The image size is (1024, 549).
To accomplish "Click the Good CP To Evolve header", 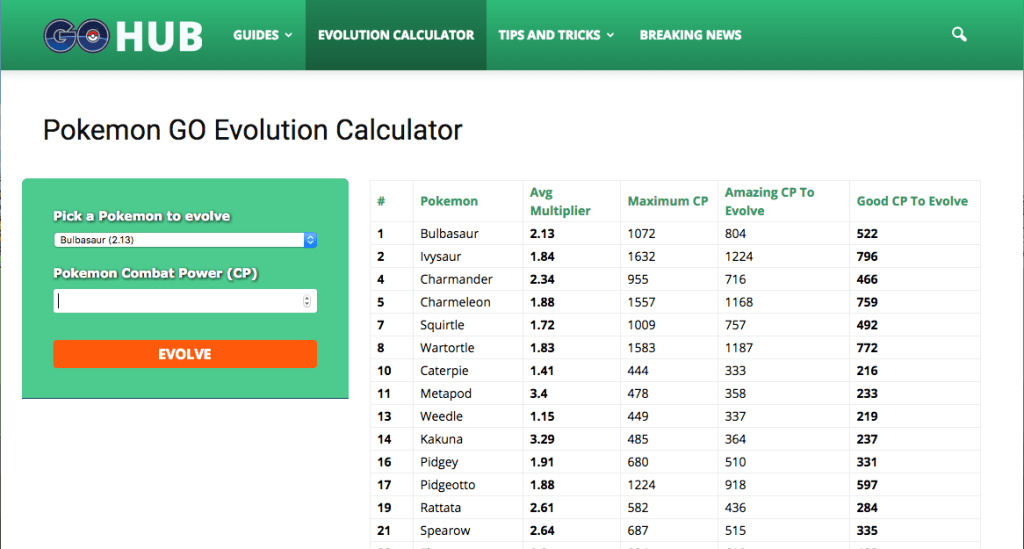I will 912,201.
